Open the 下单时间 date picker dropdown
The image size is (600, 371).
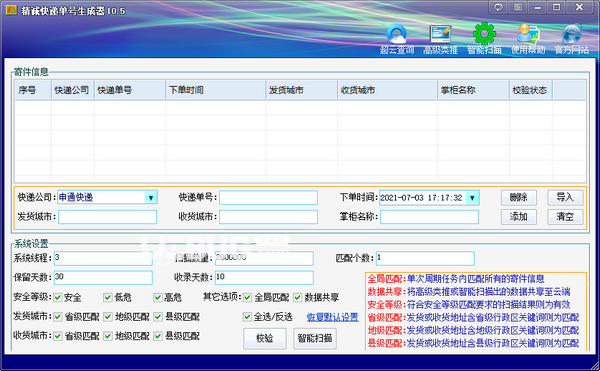tap(472, 198)
